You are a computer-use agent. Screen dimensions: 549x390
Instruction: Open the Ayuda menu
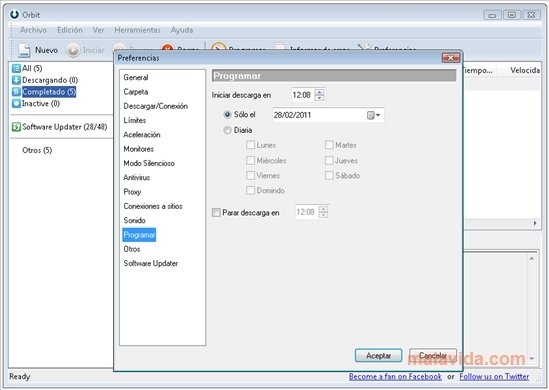click(x=182, y=30)
